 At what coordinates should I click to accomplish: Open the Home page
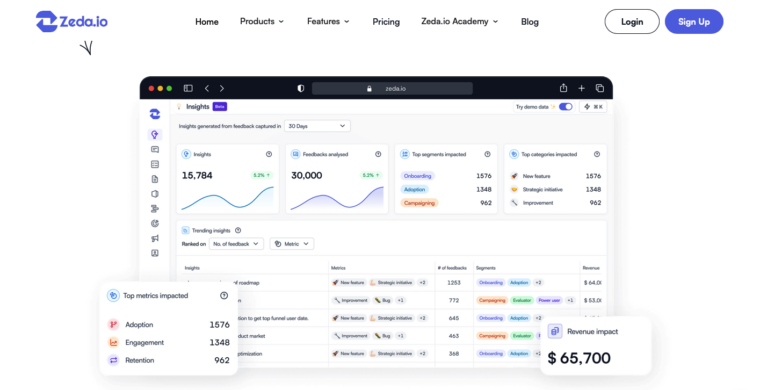click(x=206, y=22)
